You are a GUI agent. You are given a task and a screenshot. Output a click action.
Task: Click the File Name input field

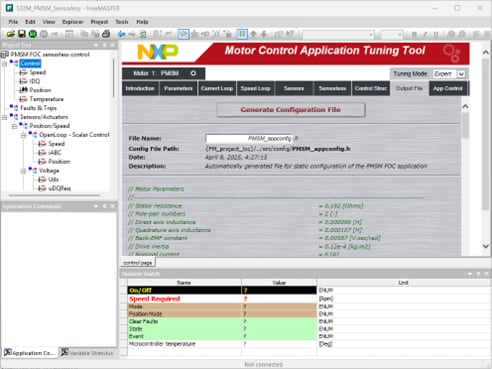[x=249, y=138]
